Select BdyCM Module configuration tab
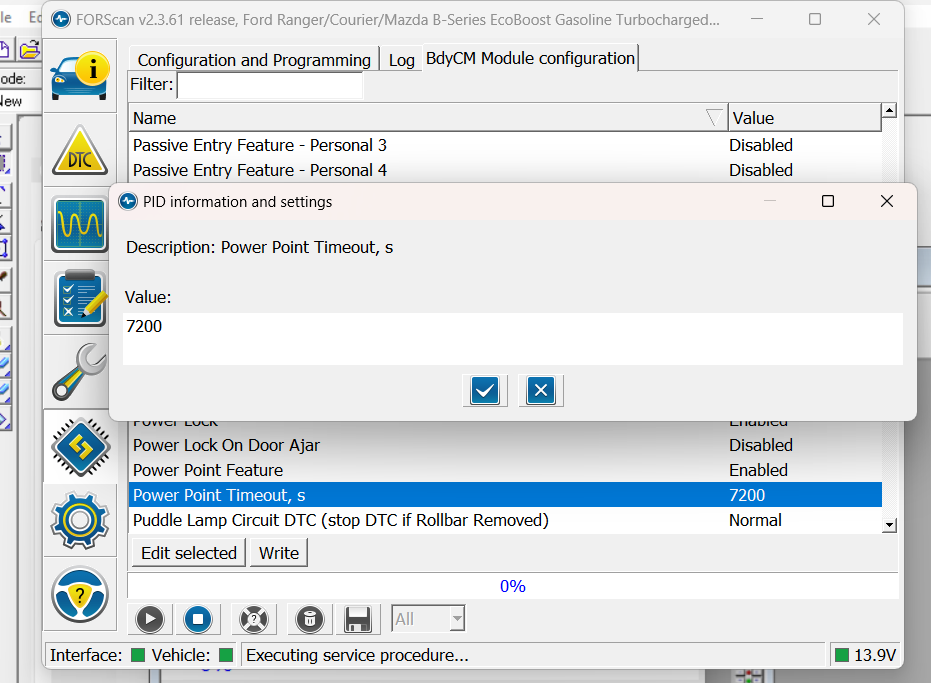 pos(530,58)
